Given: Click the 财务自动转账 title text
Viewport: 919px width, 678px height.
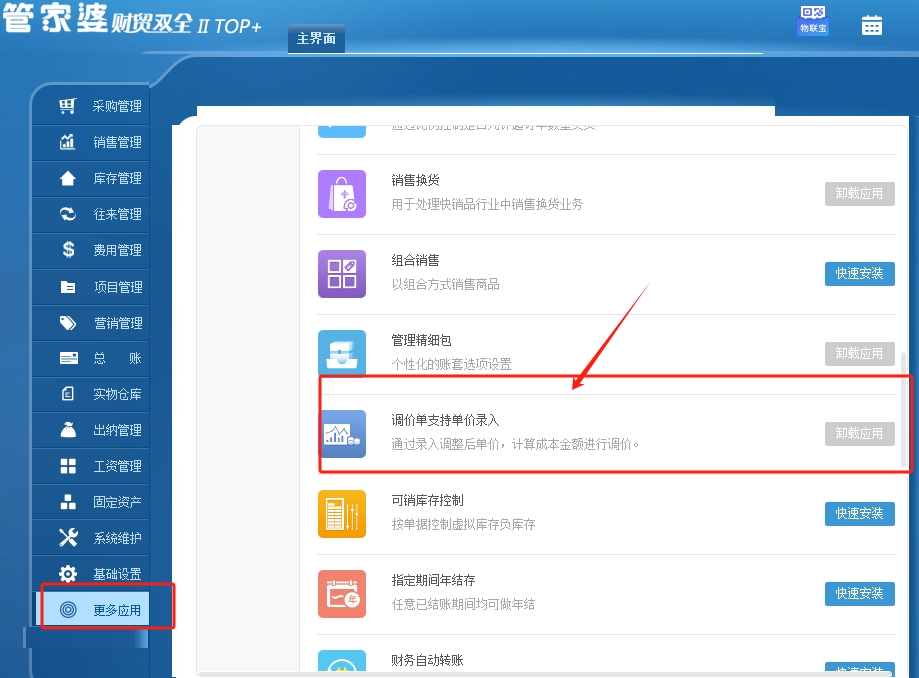Looking at the screenshot, I should (427, 660).
